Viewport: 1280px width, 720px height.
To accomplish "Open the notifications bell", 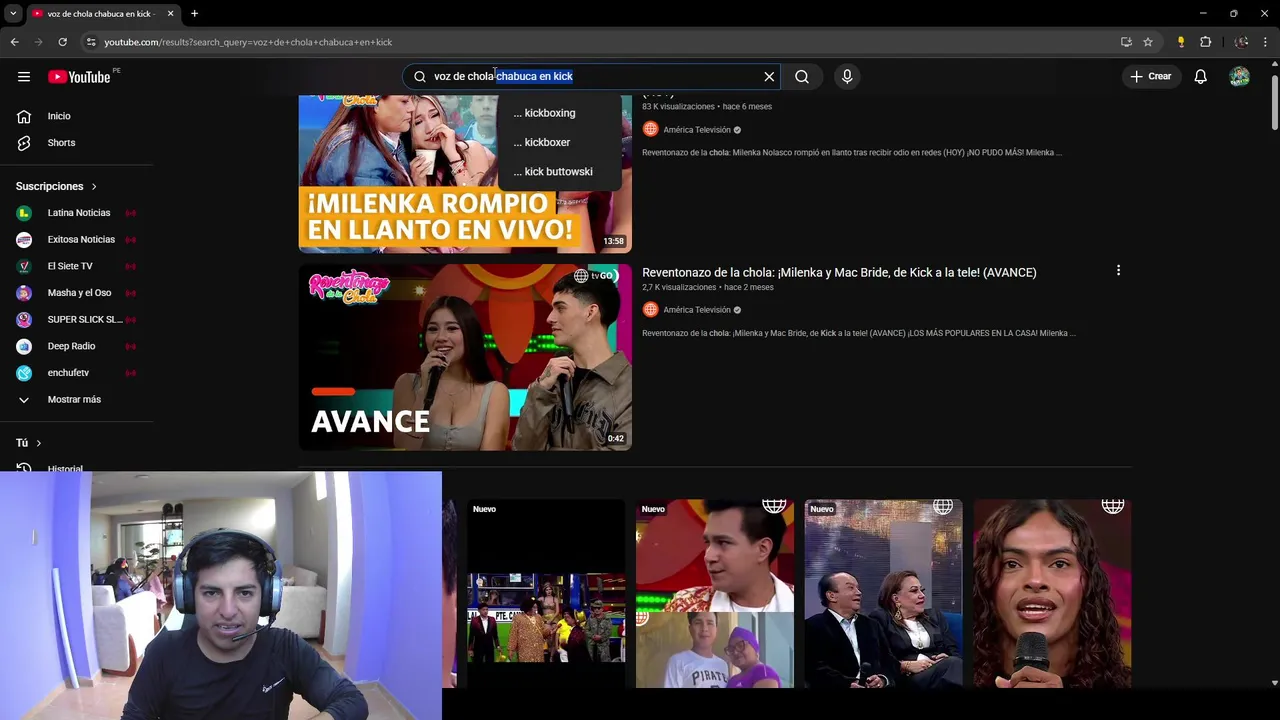I will tap(1200, 77).
